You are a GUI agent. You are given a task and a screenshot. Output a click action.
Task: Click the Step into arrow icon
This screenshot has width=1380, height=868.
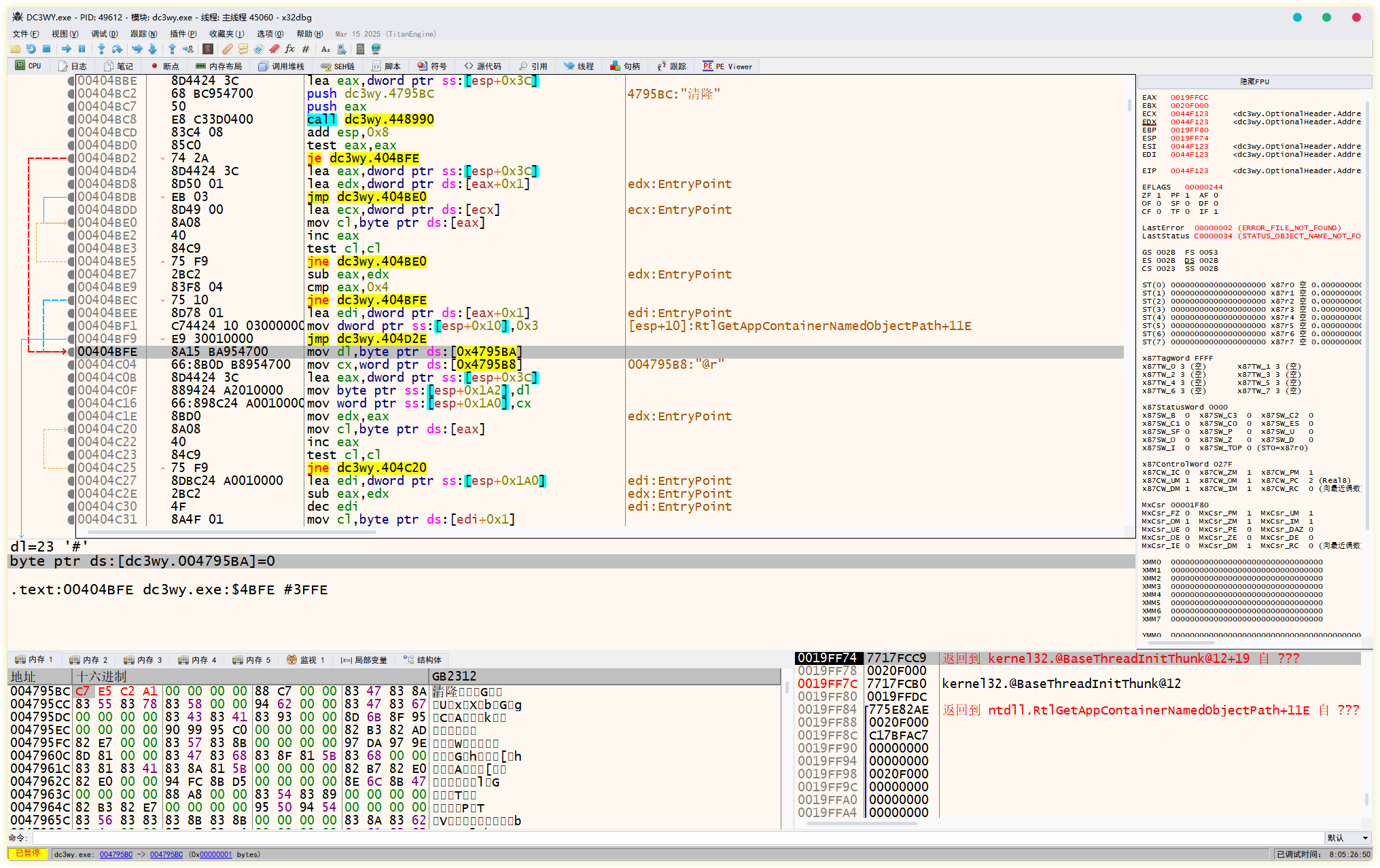pyautogui.click(x=101, y=49)
